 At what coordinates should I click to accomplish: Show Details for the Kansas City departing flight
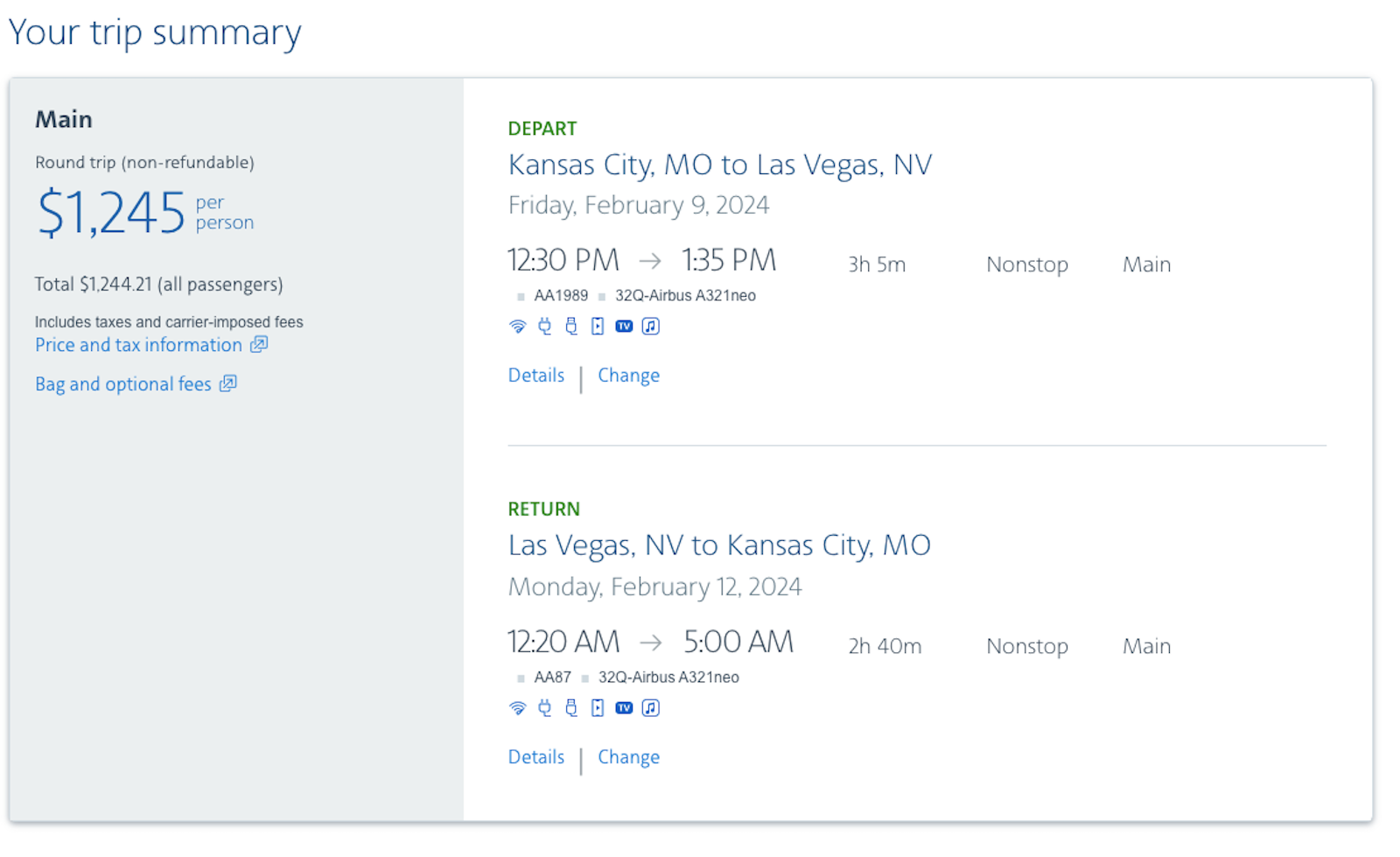point(536,376)
